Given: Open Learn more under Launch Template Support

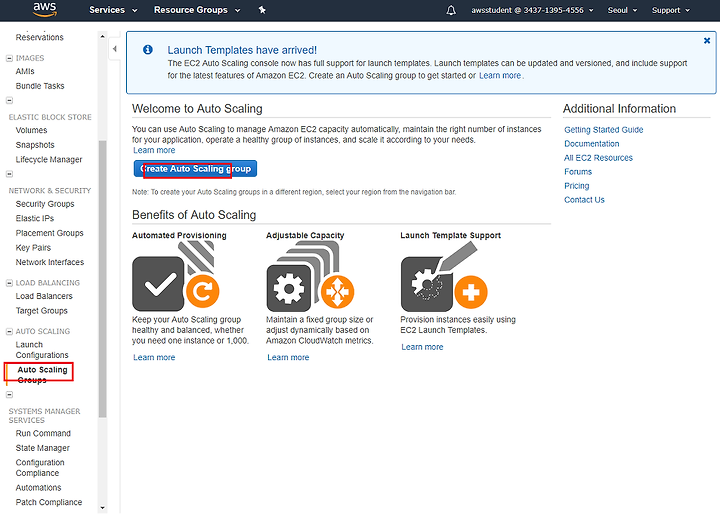Looking at the screenshot, I should [422, 347].
